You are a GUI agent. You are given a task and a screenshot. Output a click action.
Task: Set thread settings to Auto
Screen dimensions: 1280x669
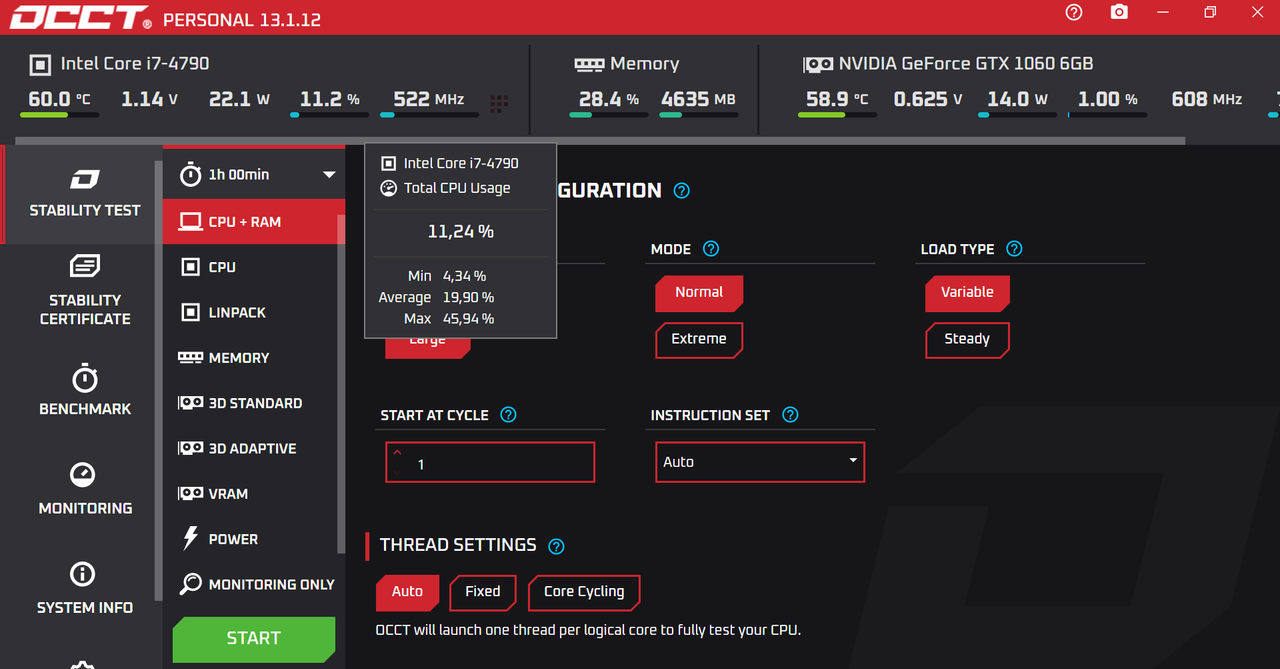(407, 592)
